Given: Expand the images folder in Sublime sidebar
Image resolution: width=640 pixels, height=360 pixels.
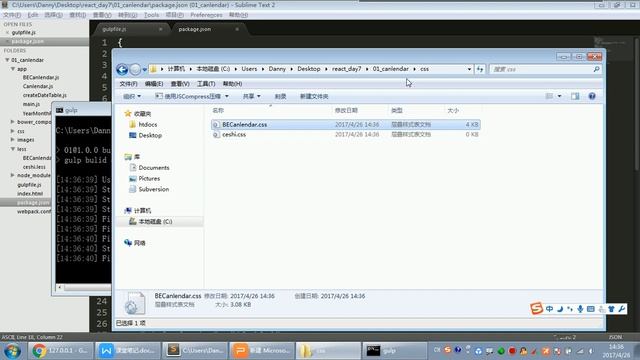Looking at the screenshot, I should coord(13,140).
